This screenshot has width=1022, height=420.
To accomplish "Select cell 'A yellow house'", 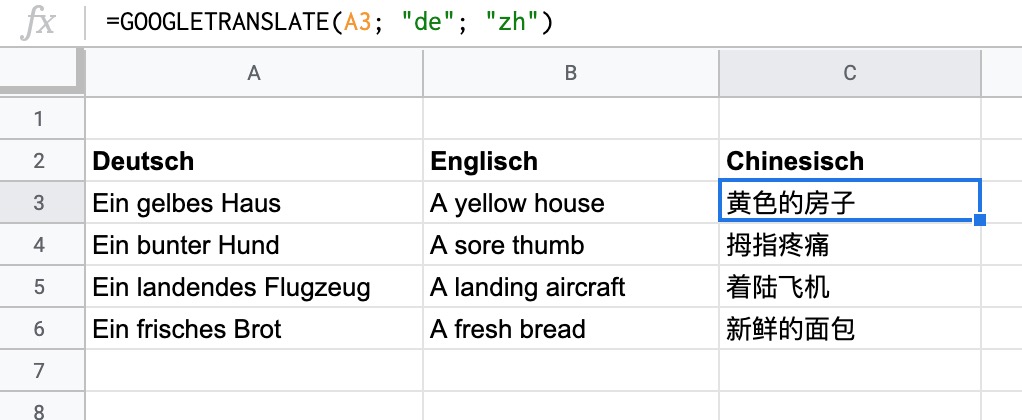I will pos(571,202).
